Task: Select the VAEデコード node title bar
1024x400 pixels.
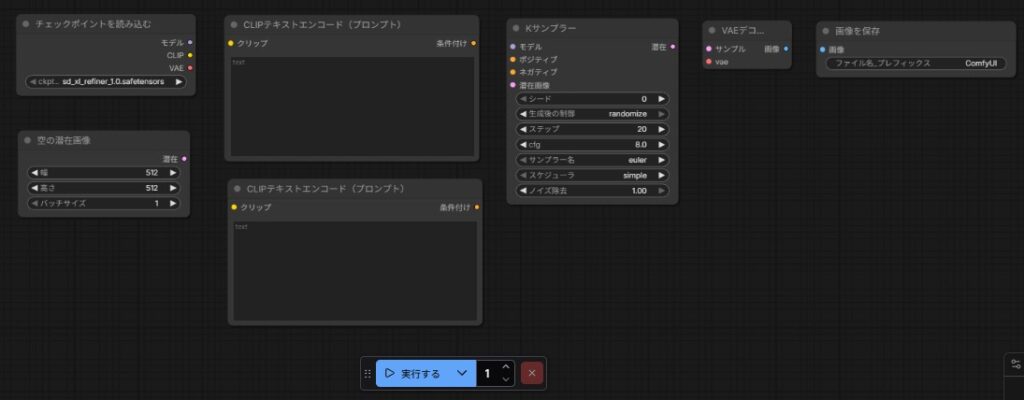Action: point(748,30)
